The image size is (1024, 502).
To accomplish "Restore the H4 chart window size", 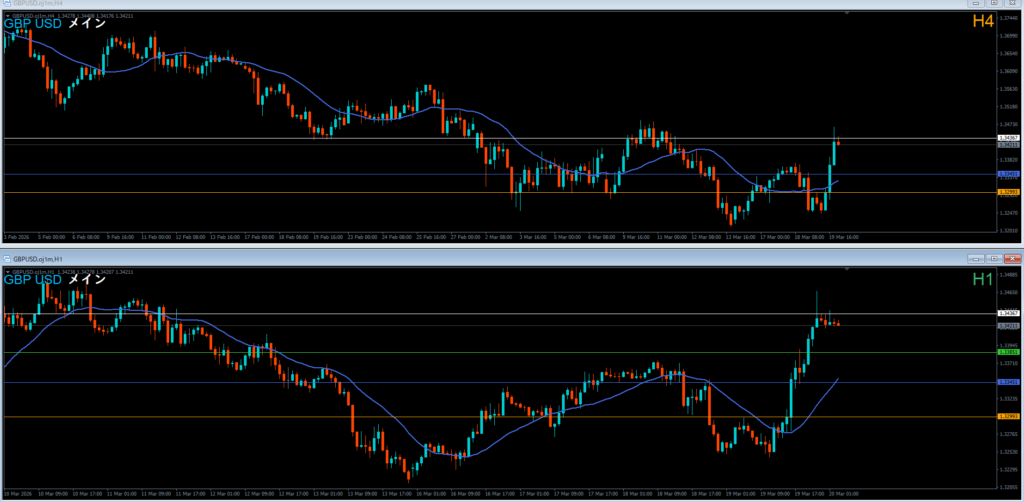I will pyautogui.click(x=993, y=5).
